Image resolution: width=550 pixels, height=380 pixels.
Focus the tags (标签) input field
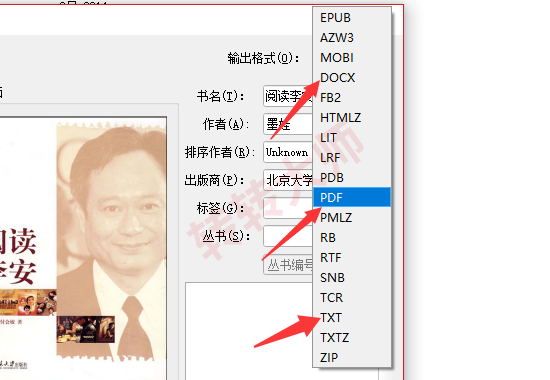pos(288,208)
